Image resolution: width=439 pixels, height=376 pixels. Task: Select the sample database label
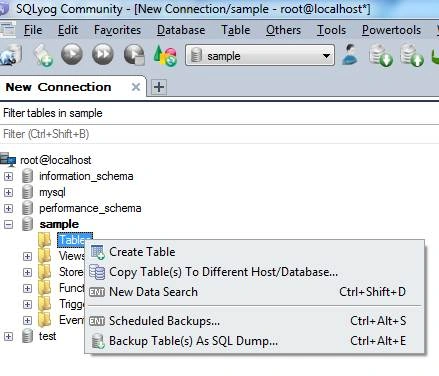[59, 224]
